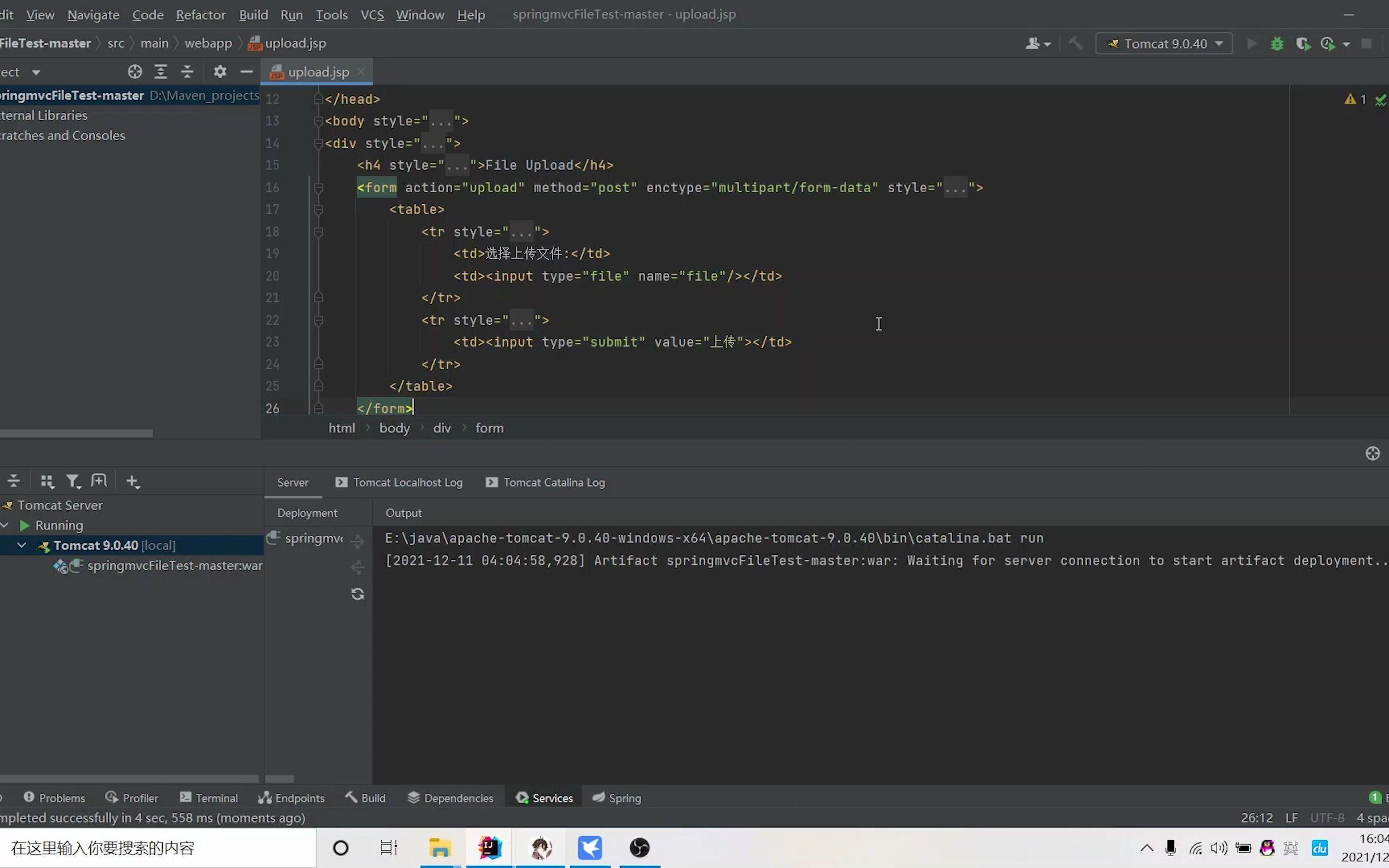Screen dimensions: 1389x868
Task: Filter services with the funnel icon
Action: [73, 481]
